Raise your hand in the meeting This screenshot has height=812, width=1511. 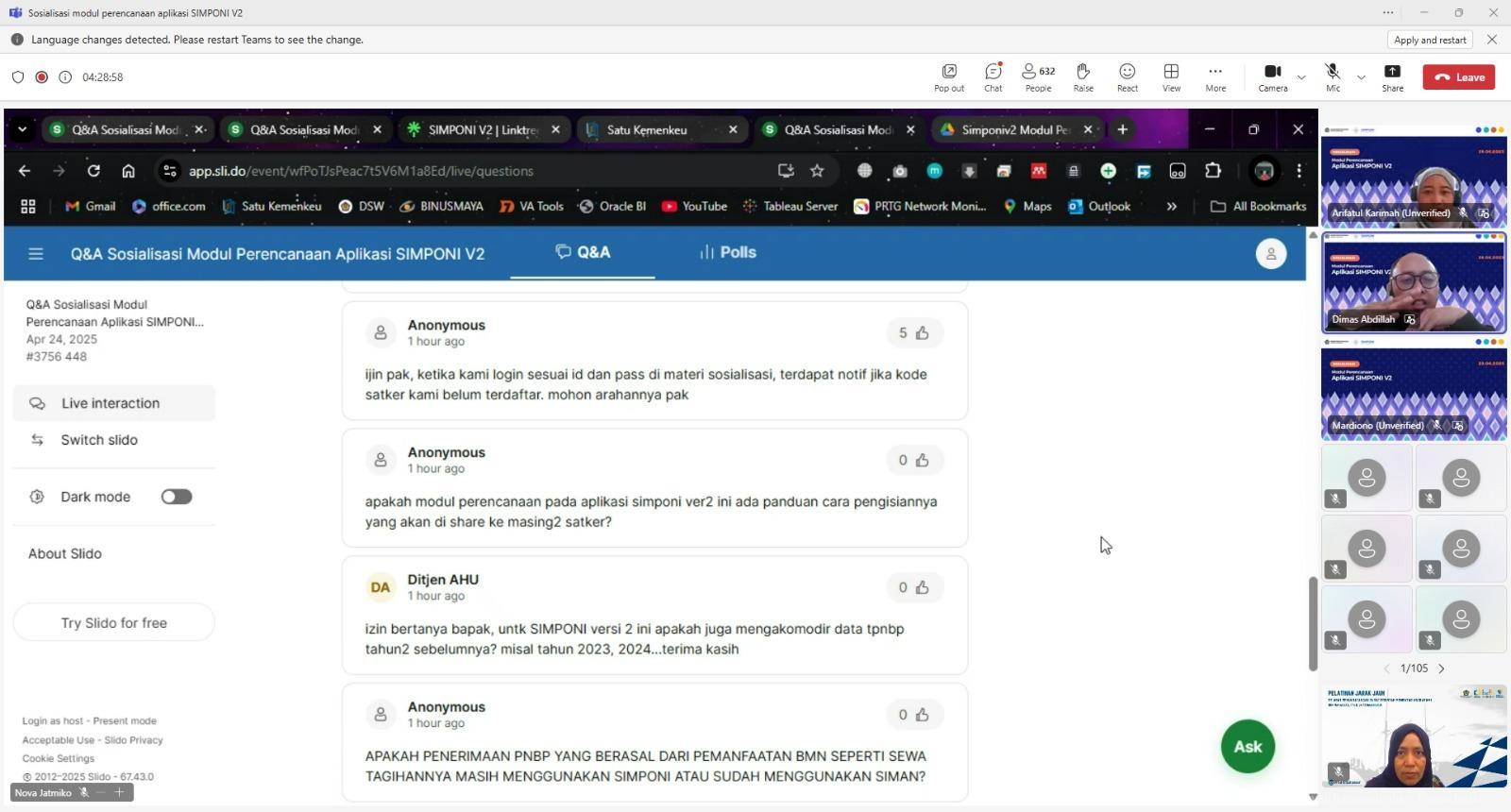pos(1083,76)
